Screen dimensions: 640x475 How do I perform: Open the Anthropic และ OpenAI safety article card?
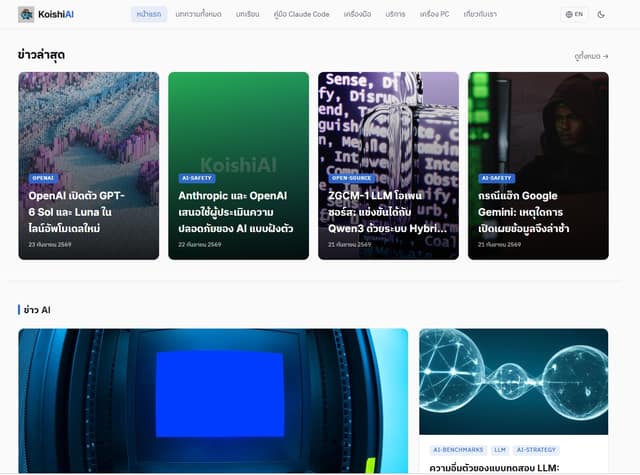(238, 166)
